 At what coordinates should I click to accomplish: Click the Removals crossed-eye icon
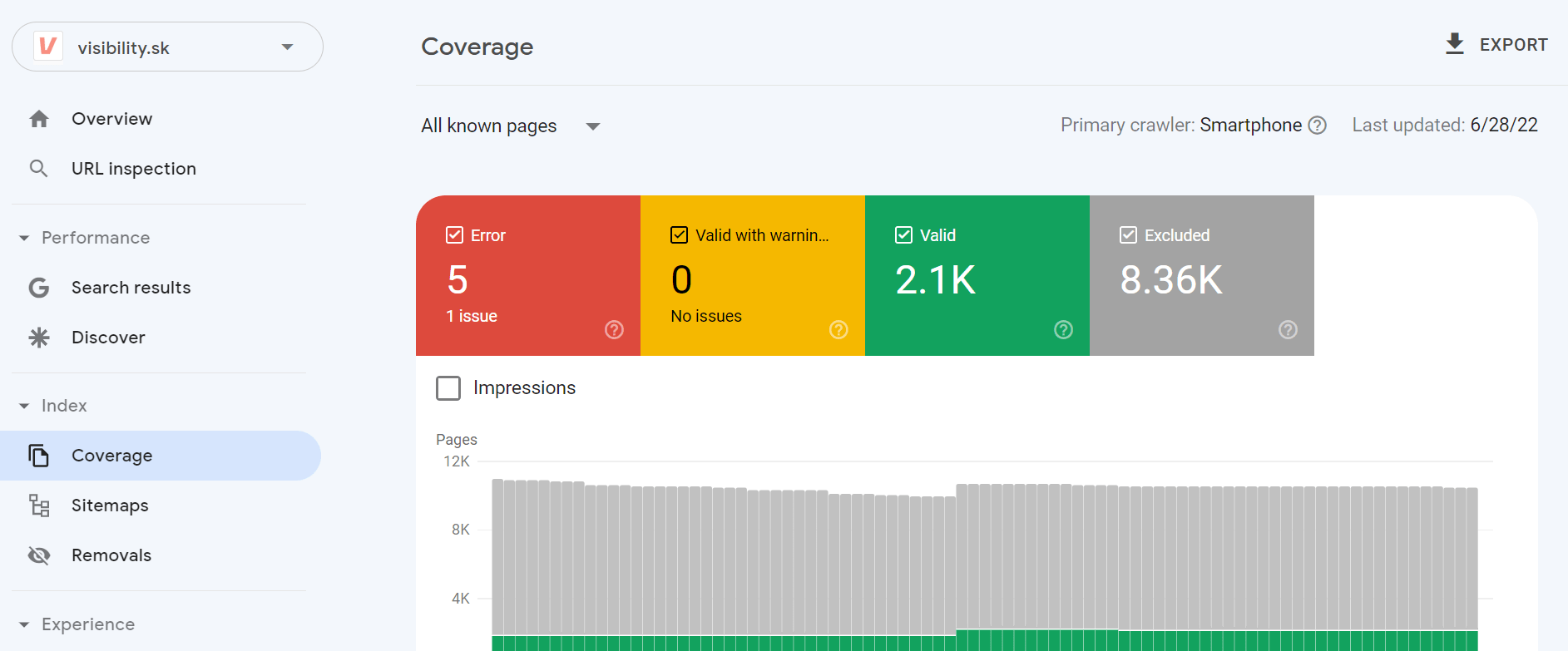(39, 555)
